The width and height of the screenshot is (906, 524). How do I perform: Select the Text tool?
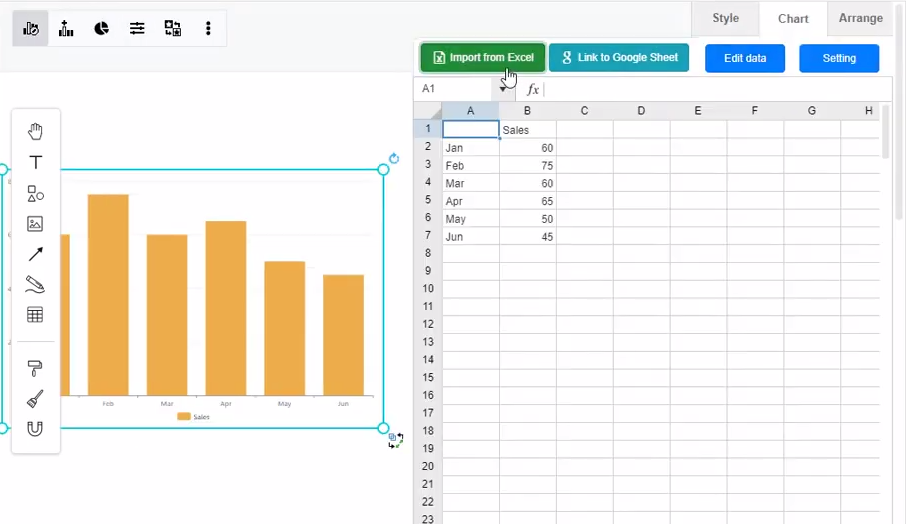[35, 162]
